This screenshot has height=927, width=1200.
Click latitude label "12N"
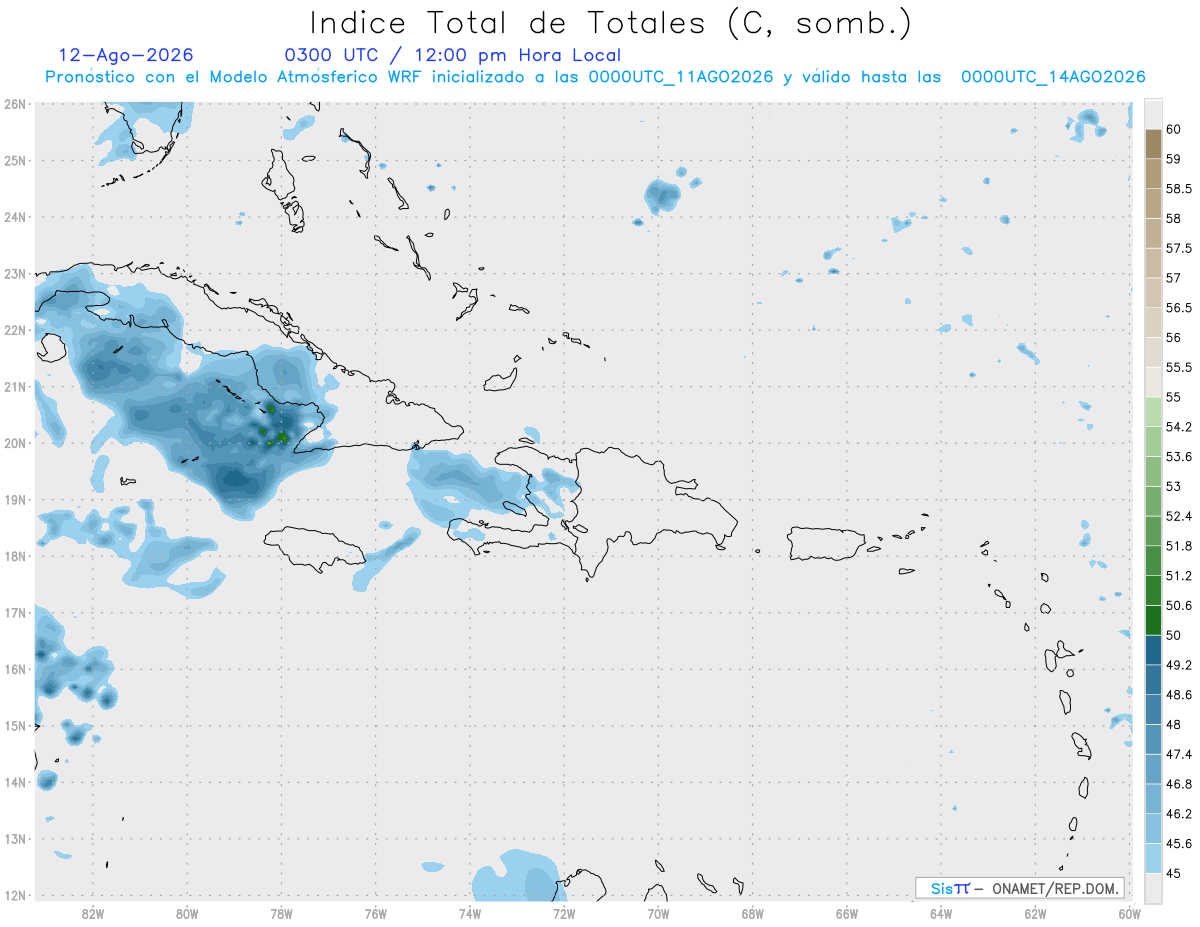coord(15,895)
